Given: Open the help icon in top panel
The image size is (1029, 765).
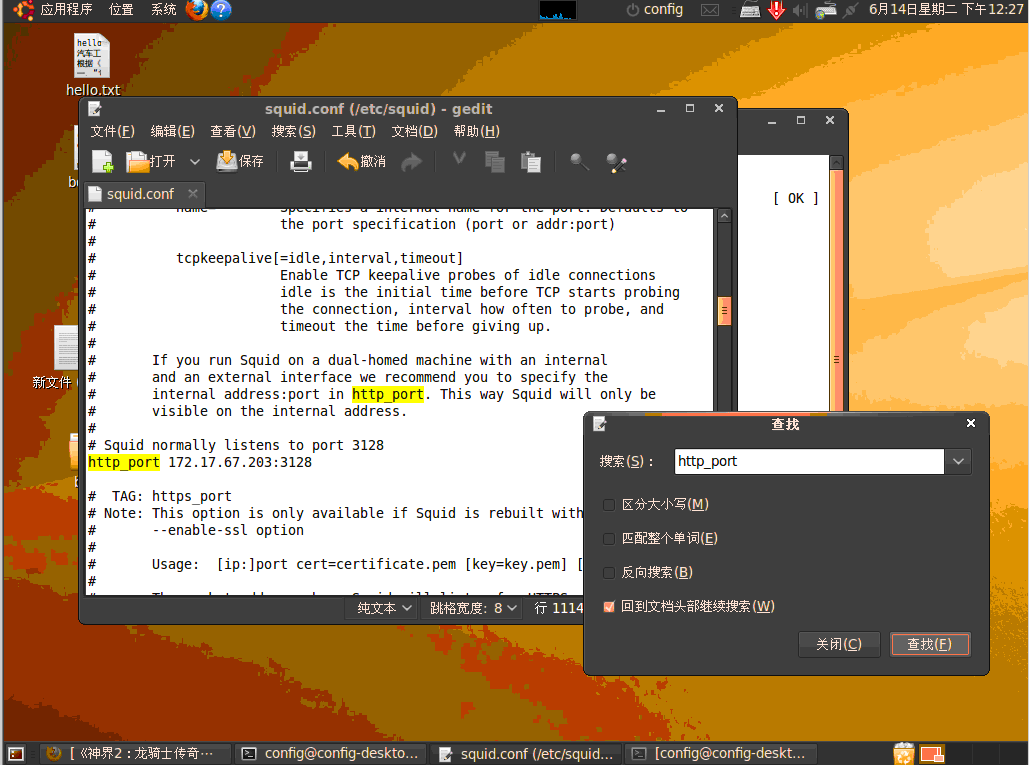Looking at the screenshot, I should [221, 9].
